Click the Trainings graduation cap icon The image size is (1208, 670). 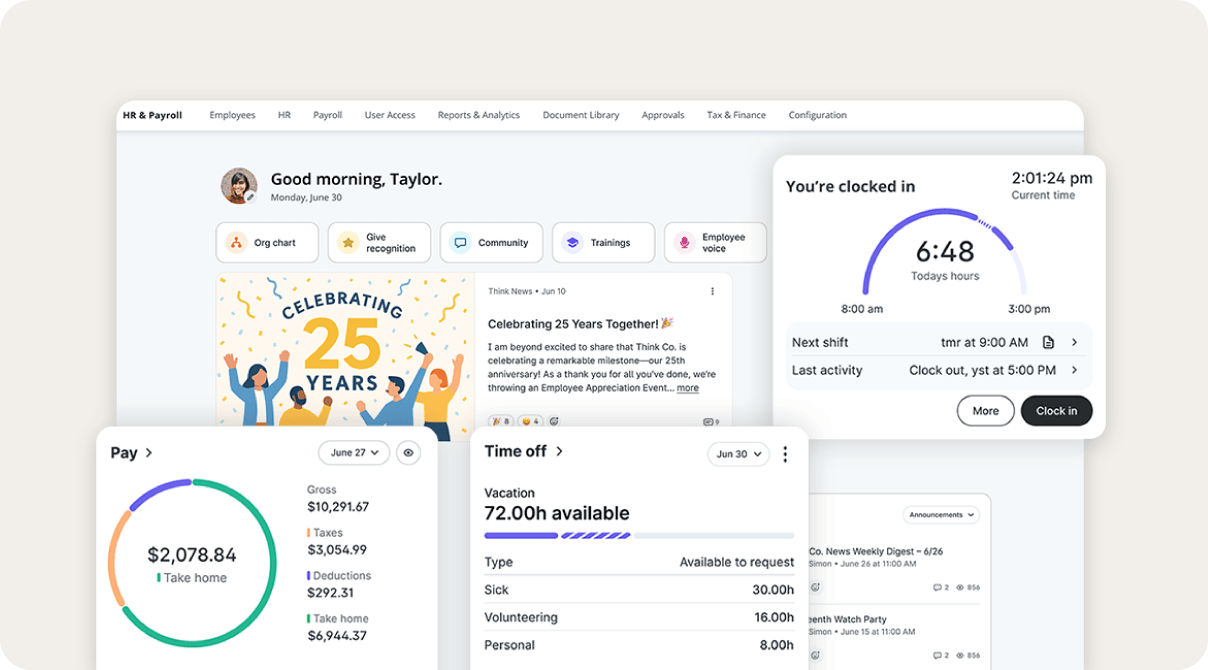point(572,243)
